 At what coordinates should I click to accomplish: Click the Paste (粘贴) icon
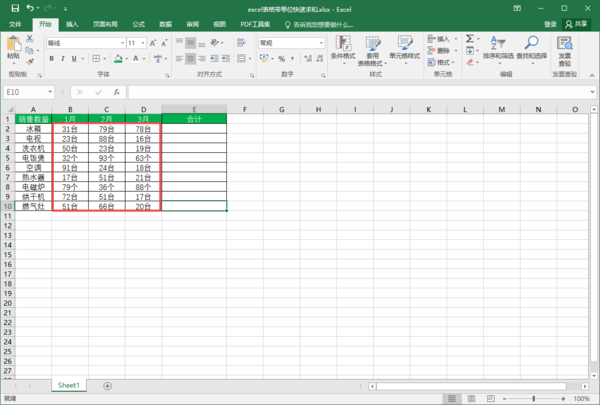pyautogui.click(x=14, y=46)
